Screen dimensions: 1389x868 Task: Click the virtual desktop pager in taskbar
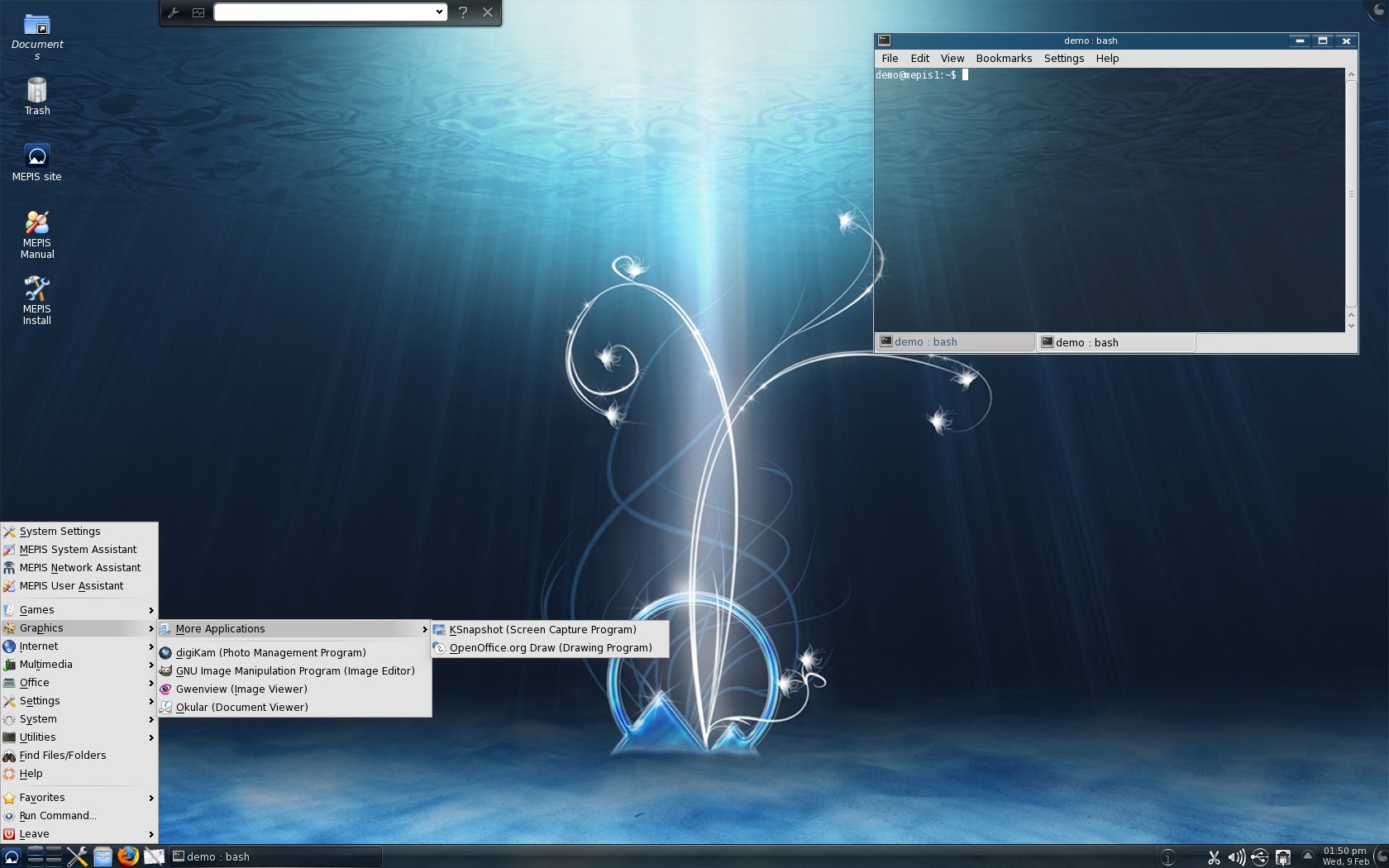44,856
